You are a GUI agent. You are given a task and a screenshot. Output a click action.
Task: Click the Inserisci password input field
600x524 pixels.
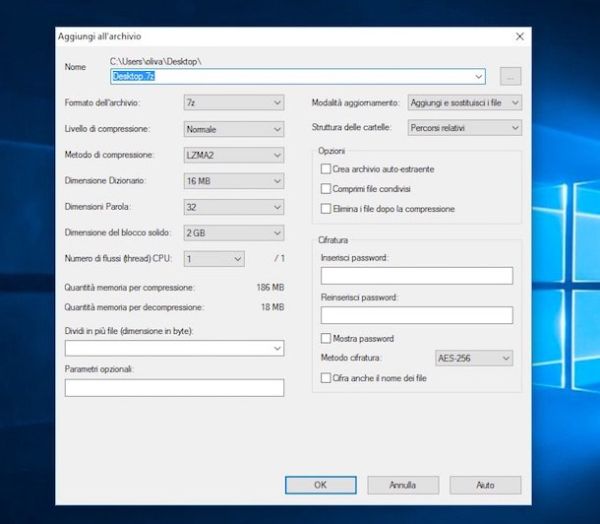tap(416, 276)
